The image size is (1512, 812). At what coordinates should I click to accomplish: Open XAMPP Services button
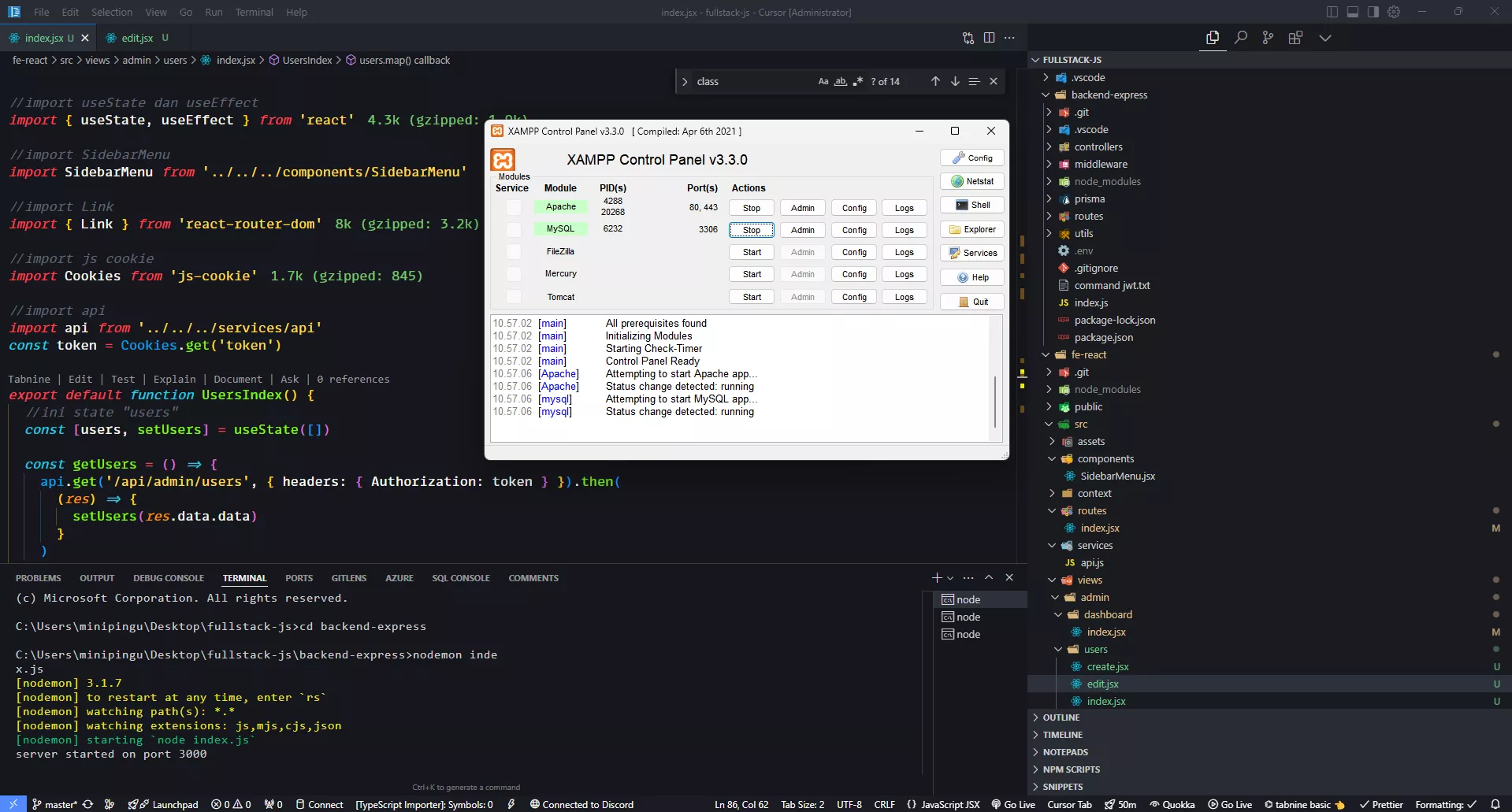point(972,253)
